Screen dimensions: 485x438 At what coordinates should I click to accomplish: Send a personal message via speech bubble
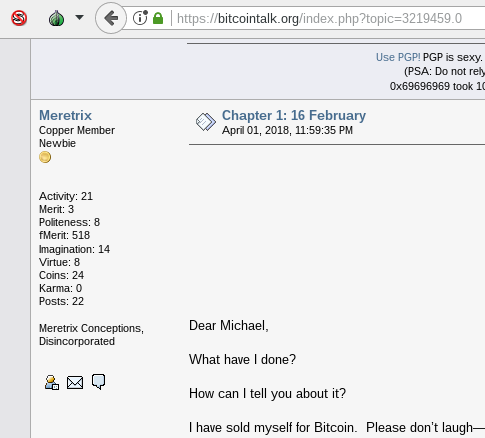coord(98,382)
